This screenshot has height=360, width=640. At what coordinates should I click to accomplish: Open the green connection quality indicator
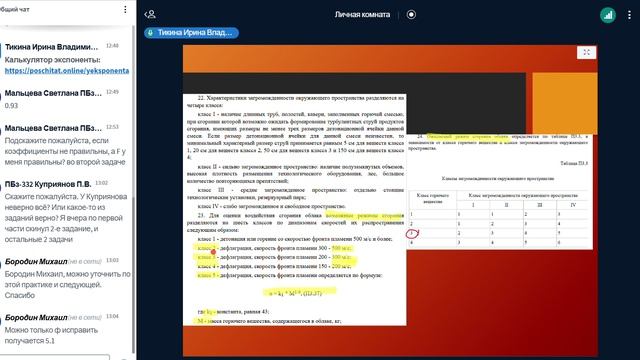click(608, 15)
